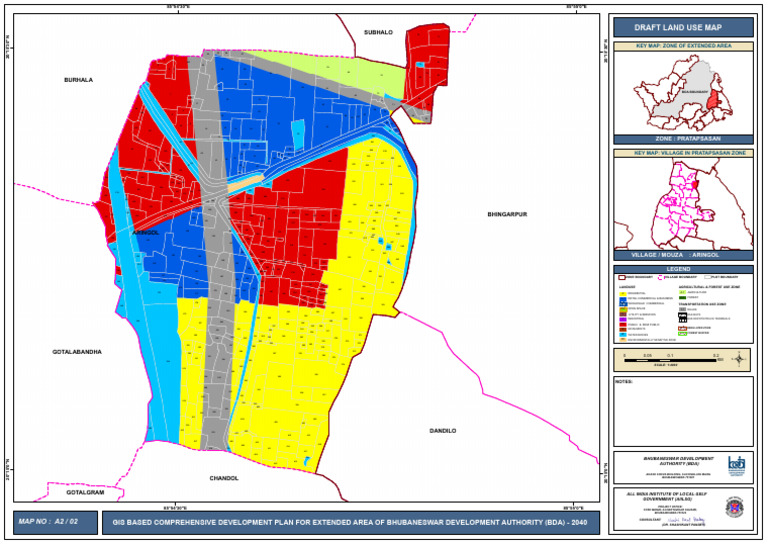Image resolution: width=768 pixels, height=544 pixels.
Task: Click the yellow residential legend swatch
Action: pos(623,293)
